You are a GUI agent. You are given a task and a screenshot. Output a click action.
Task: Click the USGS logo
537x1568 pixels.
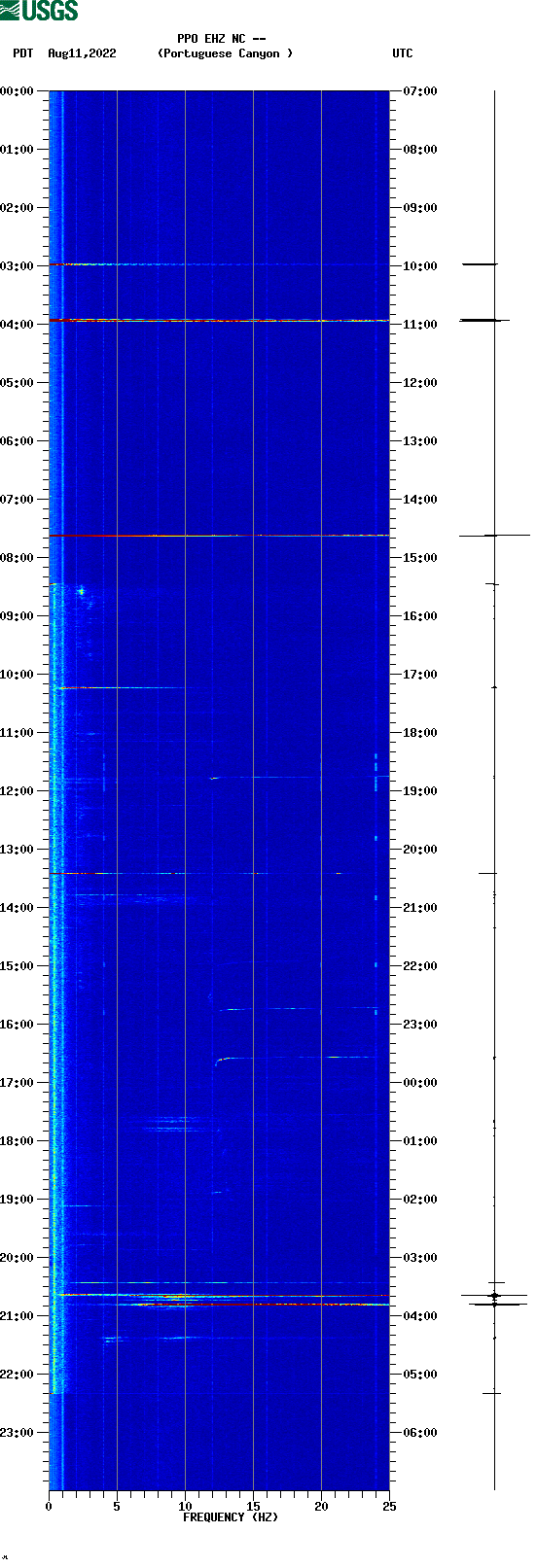tap(39, 11)
